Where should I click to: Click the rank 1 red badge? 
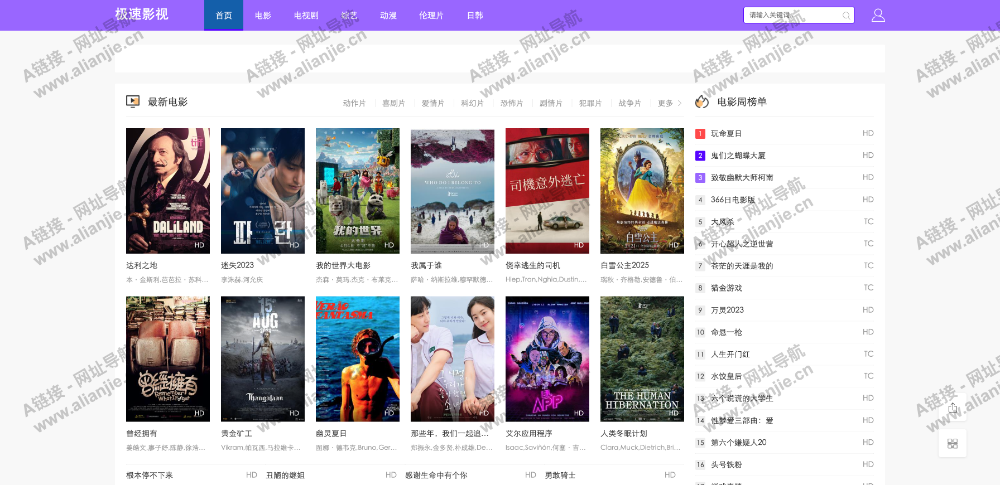tap(700, 133)
